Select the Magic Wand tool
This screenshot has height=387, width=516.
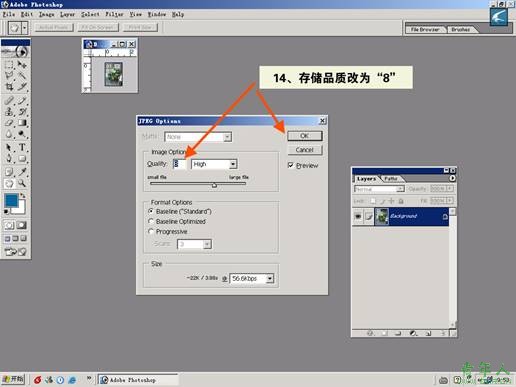click(22, 76)
